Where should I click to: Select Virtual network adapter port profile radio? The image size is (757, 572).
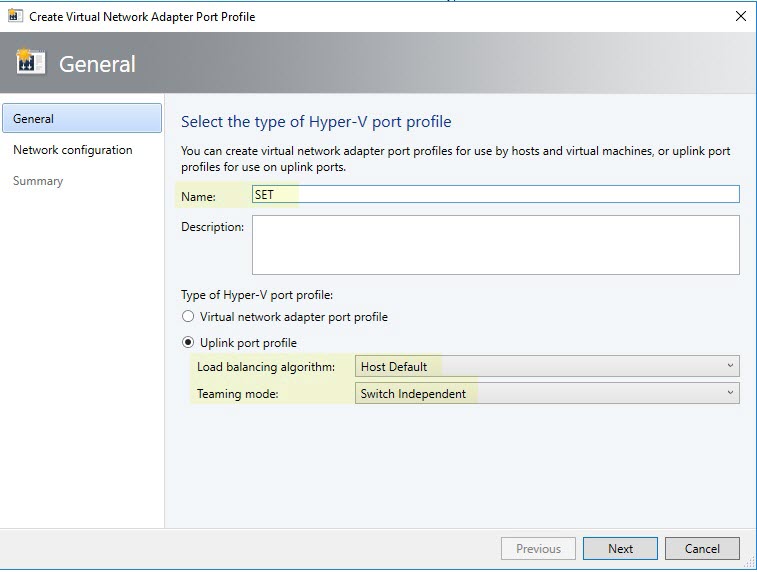188,317
